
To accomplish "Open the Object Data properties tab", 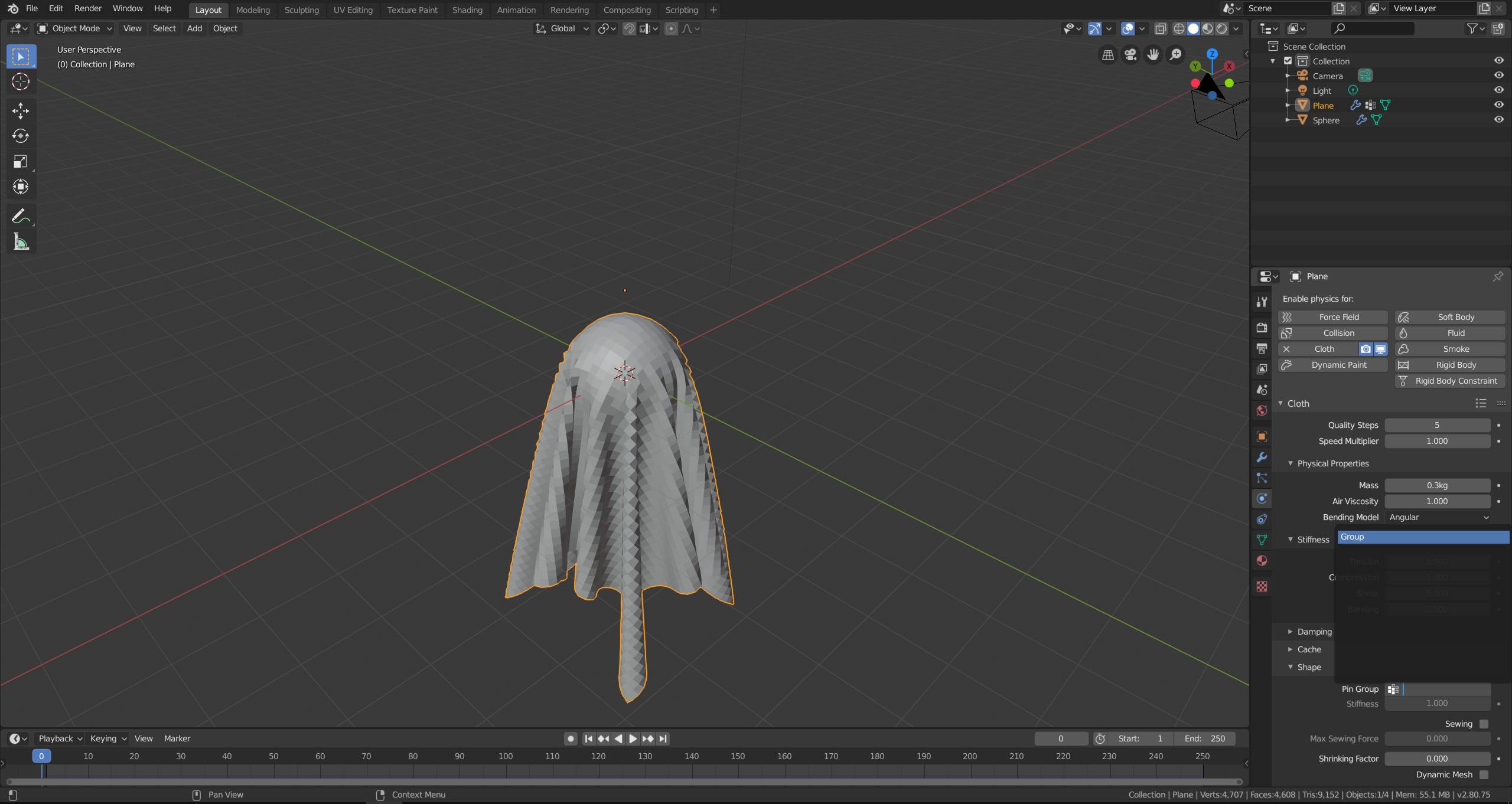I will tap(1262, 540).
